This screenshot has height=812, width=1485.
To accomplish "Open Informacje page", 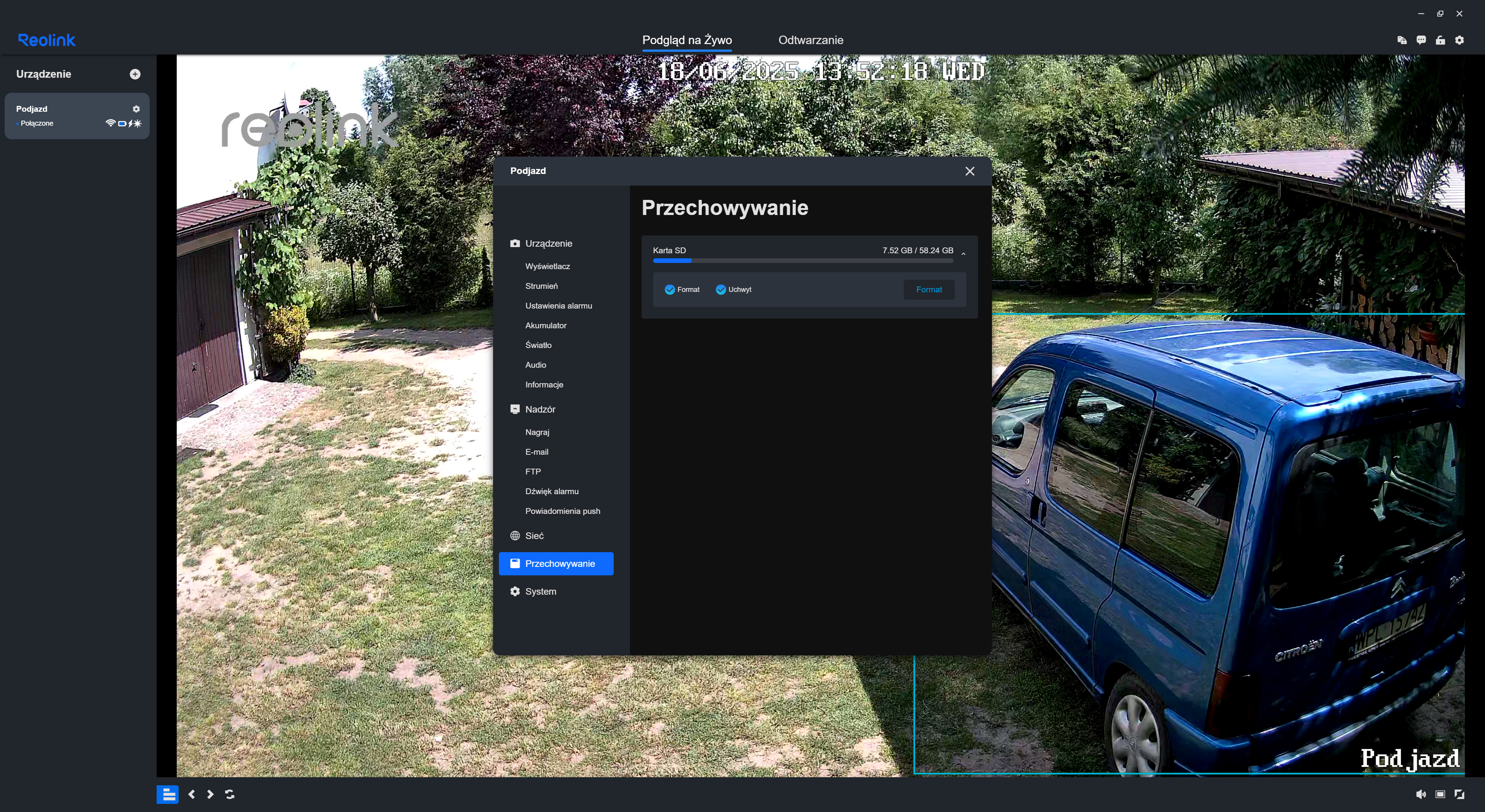I will point(544,384).
